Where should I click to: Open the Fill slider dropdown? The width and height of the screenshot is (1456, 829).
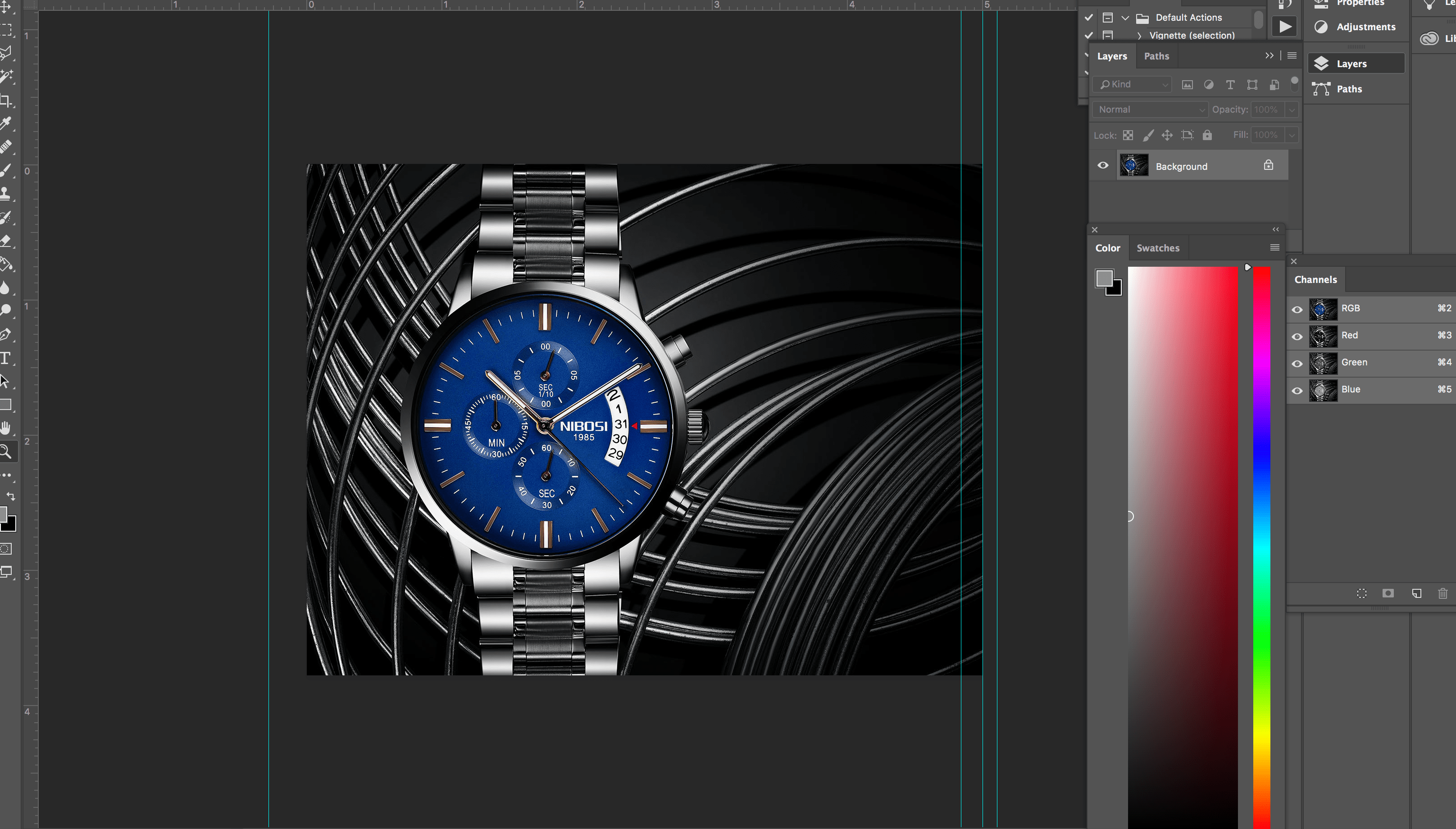pos(1292,135)
